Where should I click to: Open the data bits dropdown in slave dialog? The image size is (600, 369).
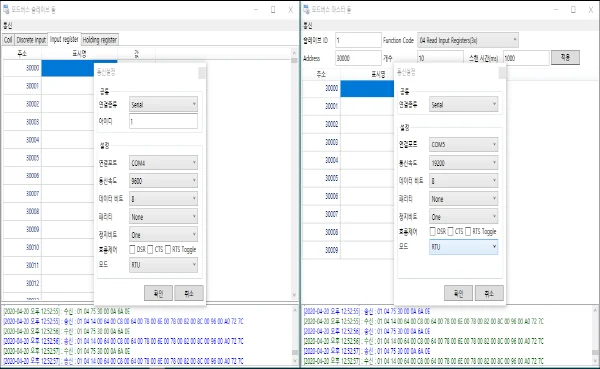point(163,199)
